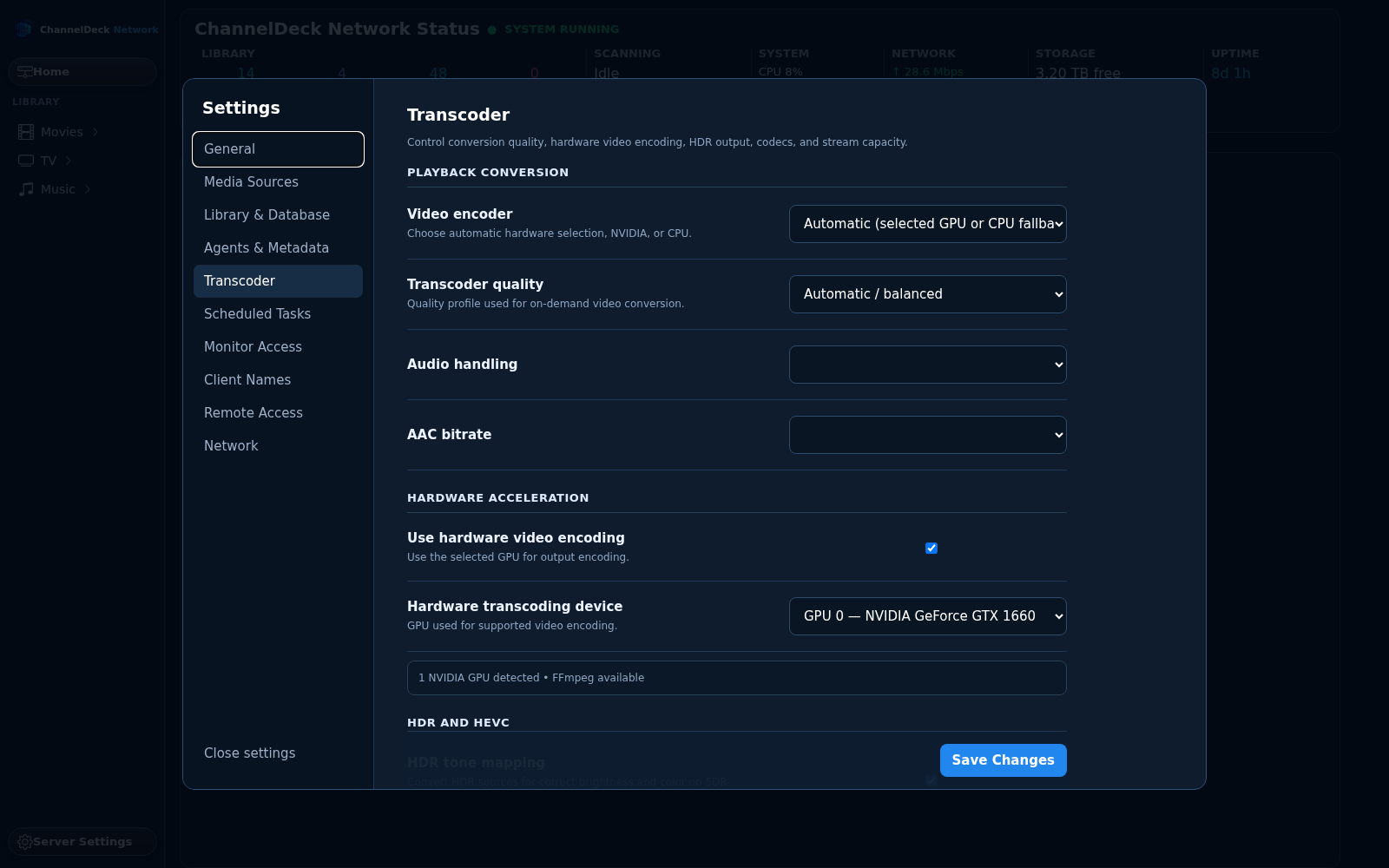1389x868 pixels.
Task: Open the Transcoder quality dropdown
Action: point(928,294)
